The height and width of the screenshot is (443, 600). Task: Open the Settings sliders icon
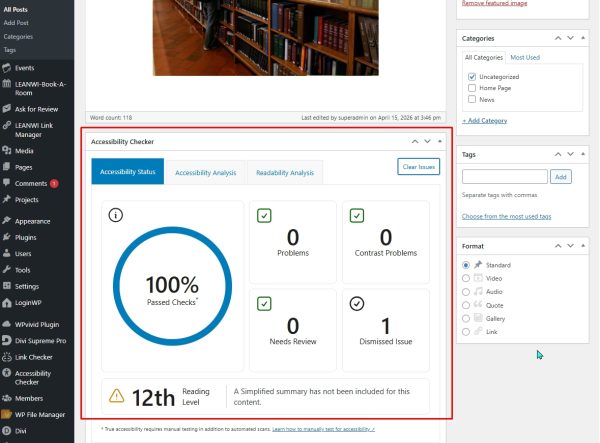[7, 286]
